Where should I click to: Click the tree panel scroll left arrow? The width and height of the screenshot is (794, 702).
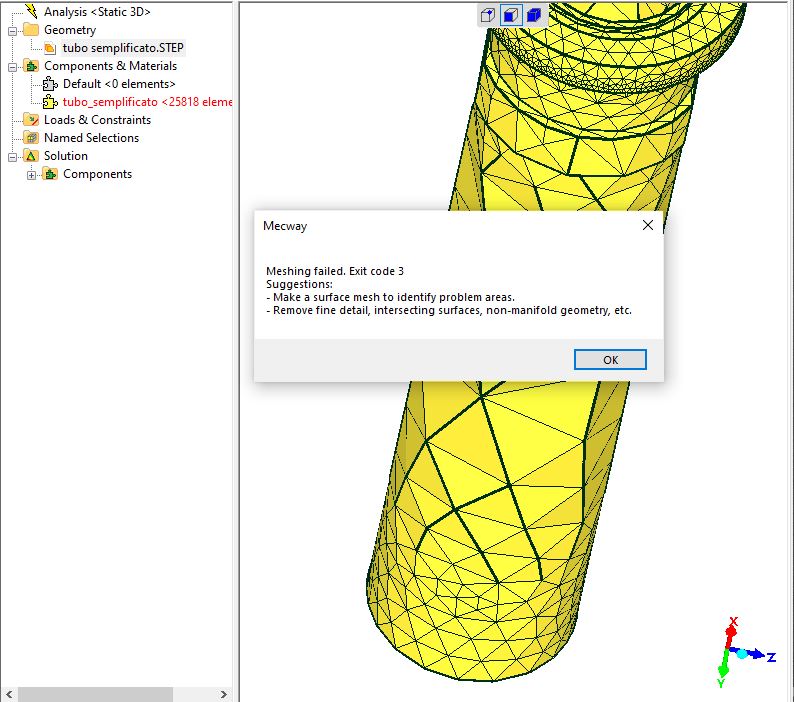click(9, 694)
